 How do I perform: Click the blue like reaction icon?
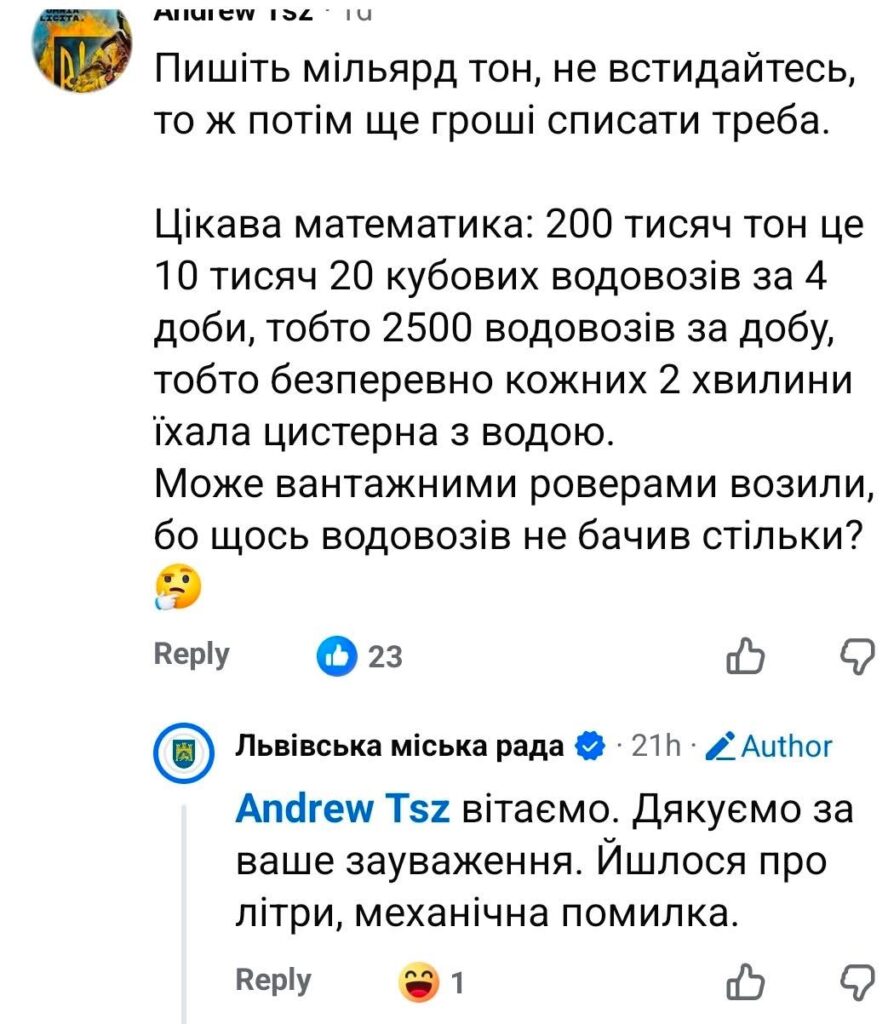(x=336, y=656)
